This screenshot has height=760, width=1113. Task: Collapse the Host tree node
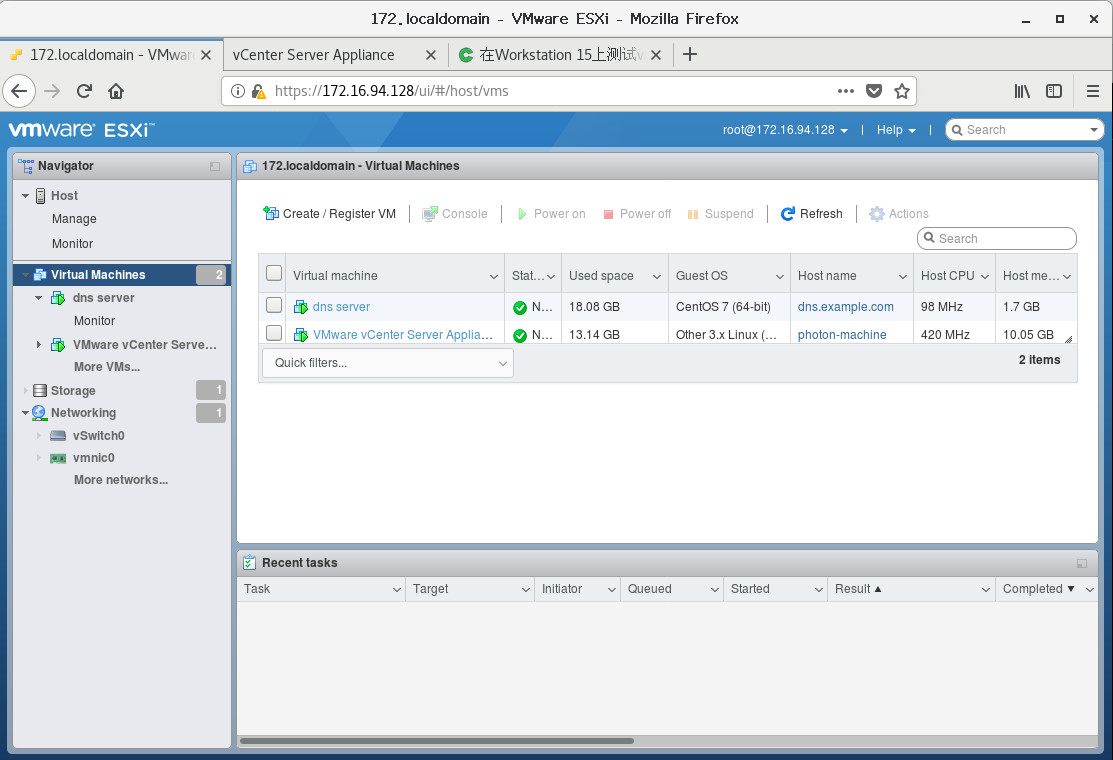[x=26, y=196]
